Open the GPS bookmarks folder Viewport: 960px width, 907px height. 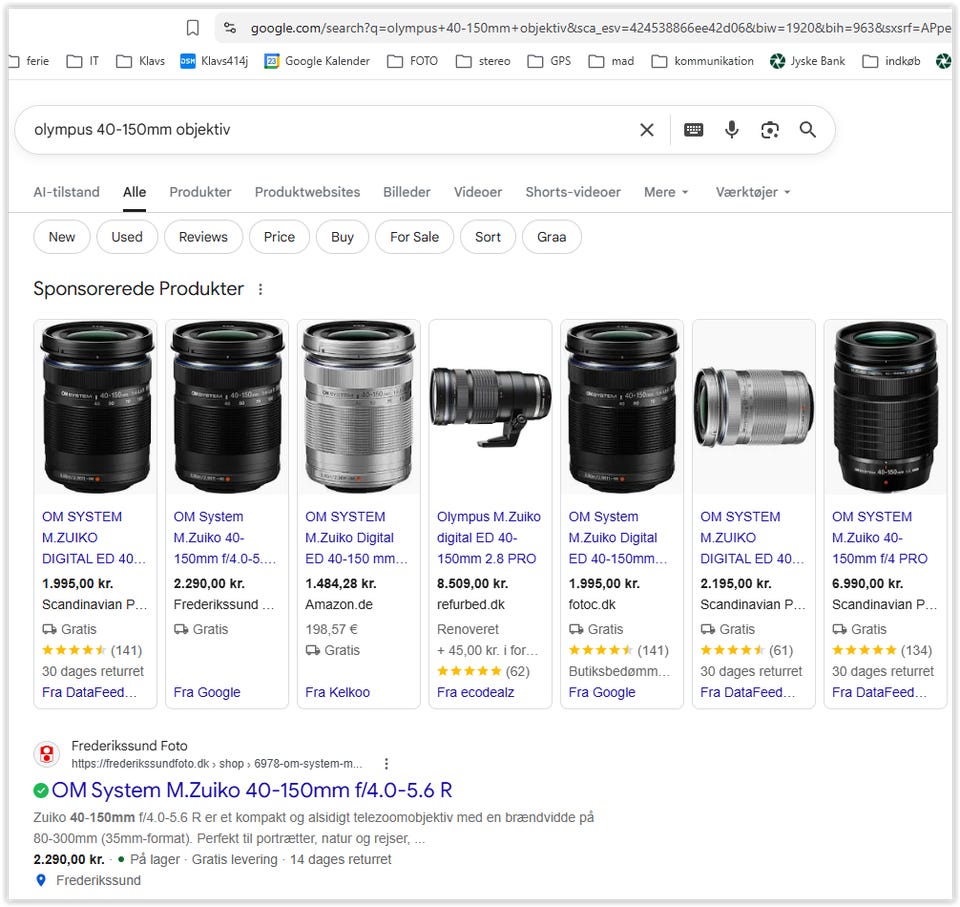pos(550,61)
